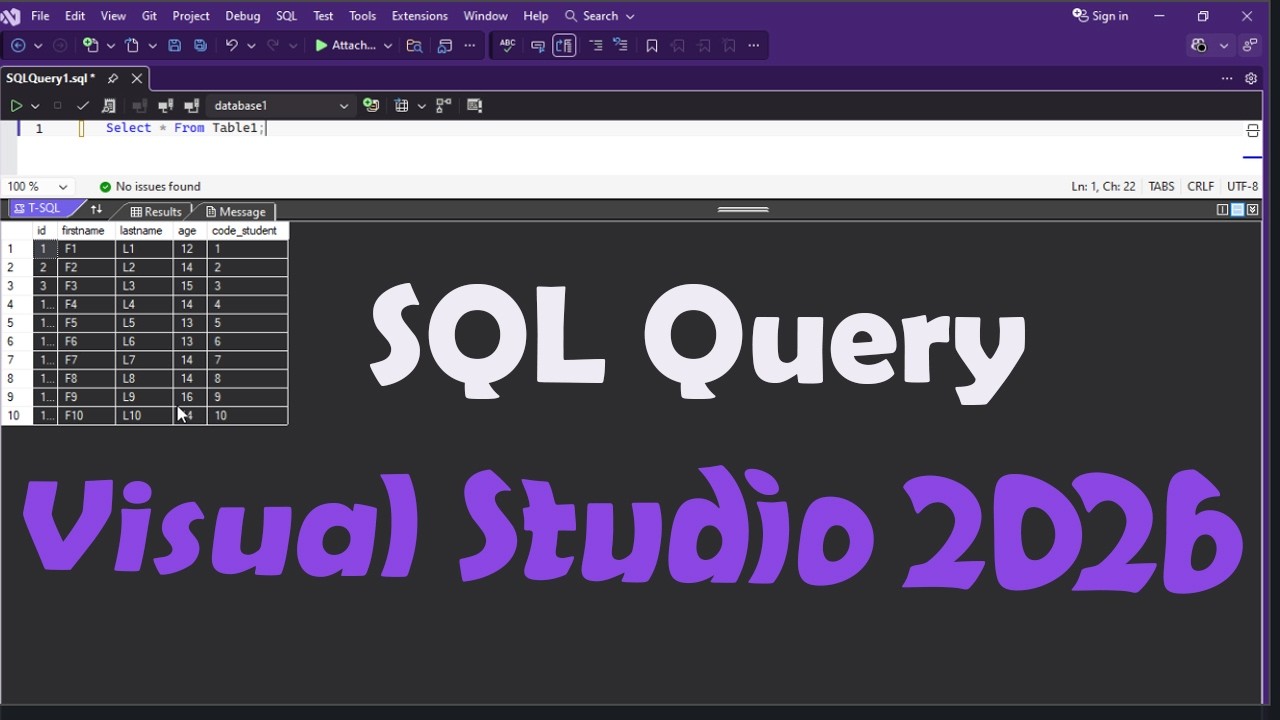Click the comment selection icon

[538, 46]
